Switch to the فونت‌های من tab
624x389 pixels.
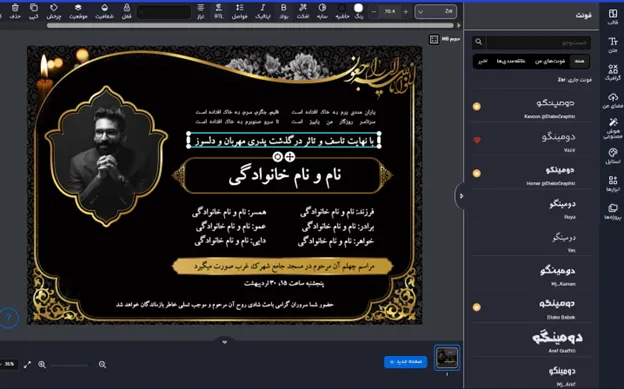pyautogui.click(x=550, y=61)
